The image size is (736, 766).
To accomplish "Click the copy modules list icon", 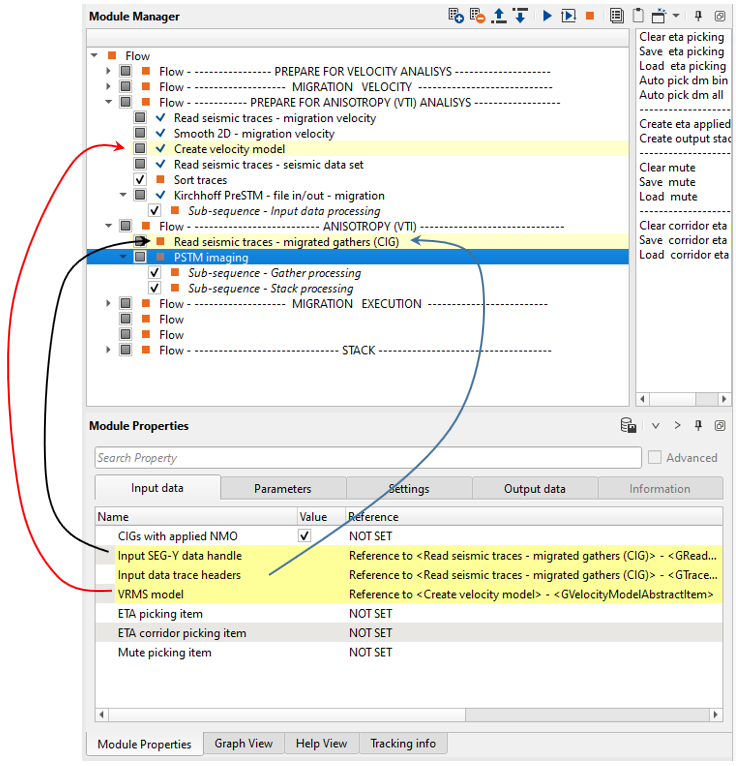I will click(616, 16).
